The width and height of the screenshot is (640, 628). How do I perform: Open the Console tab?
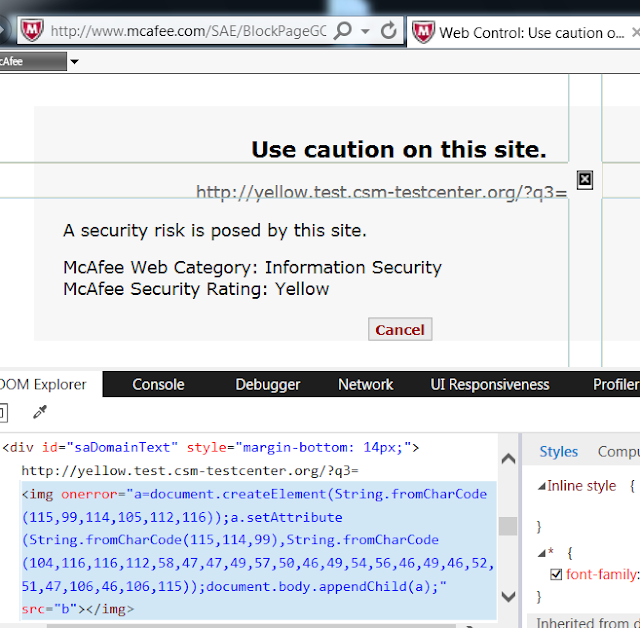pyautogui.click(x=158, y=384)
